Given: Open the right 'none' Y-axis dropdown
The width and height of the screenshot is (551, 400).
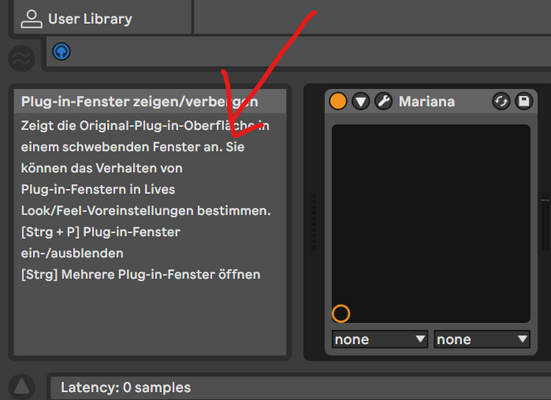Looking at the screenshot, I should (482, 339).
